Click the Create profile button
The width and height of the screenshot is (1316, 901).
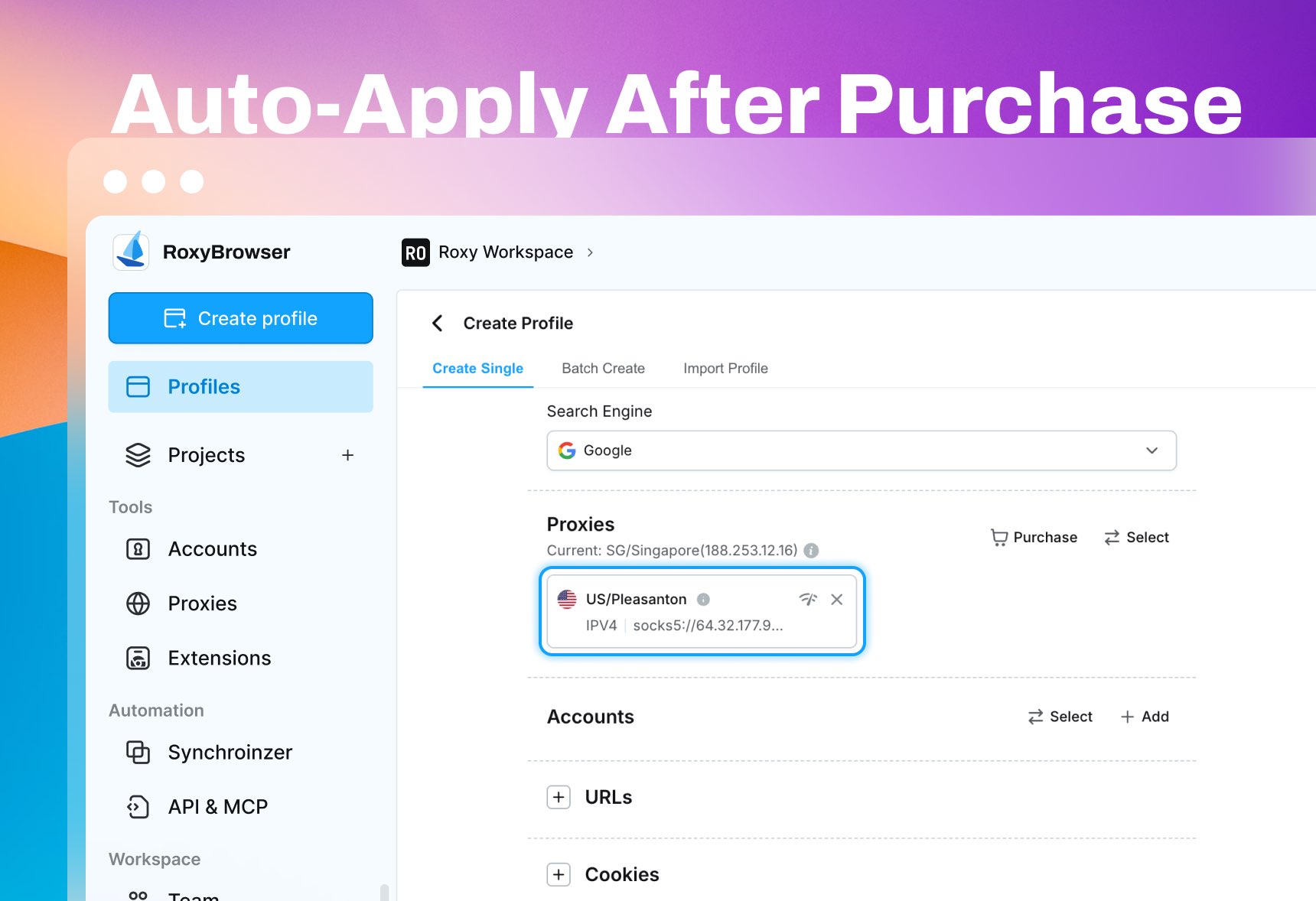click(240, 318)
